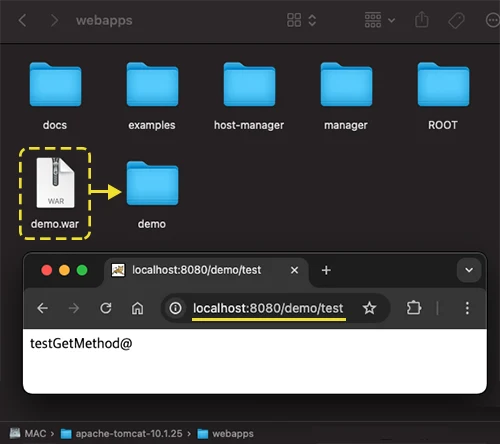The image size is (500, 444).
Task: View site information icon in address bar
Action: (175, 308)
